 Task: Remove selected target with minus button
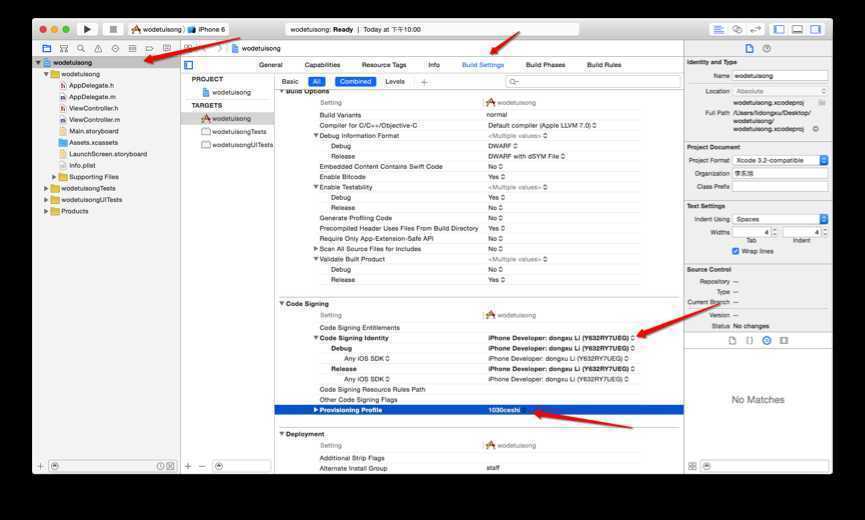coord(202,467)
